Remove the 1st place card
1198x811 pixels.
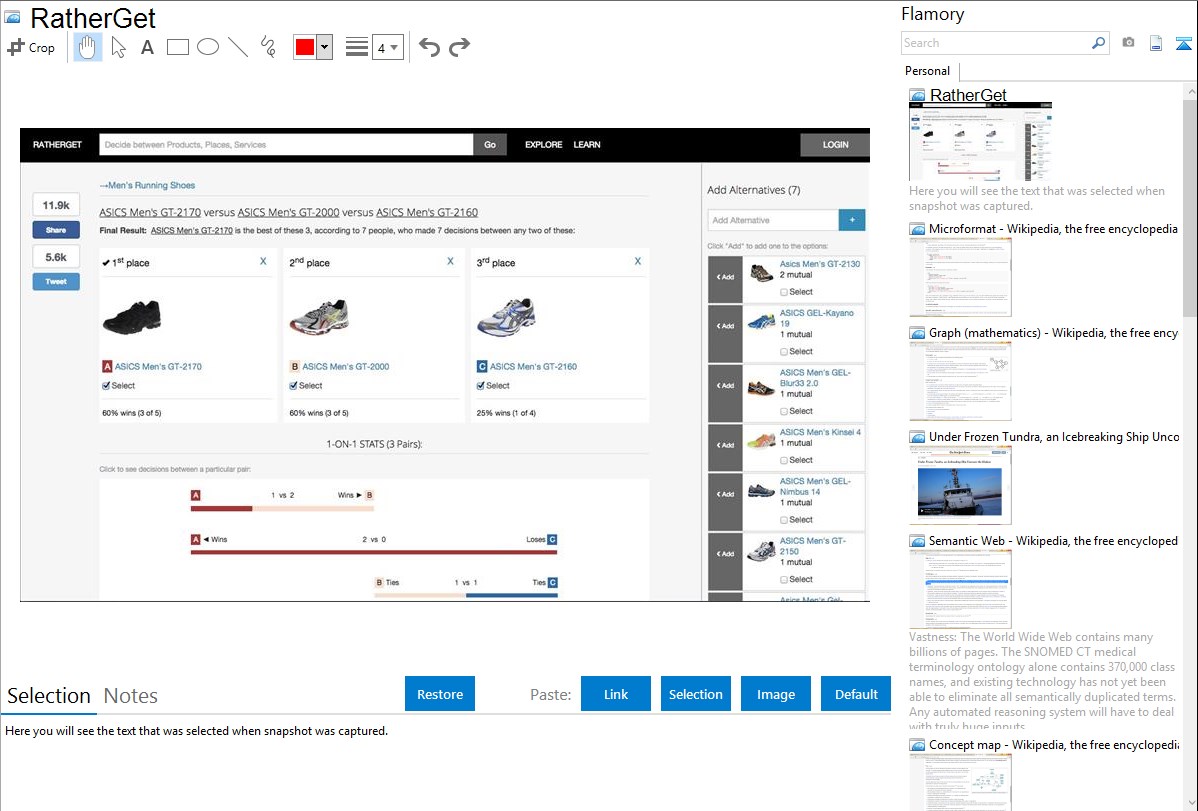[x=263, y=261]
